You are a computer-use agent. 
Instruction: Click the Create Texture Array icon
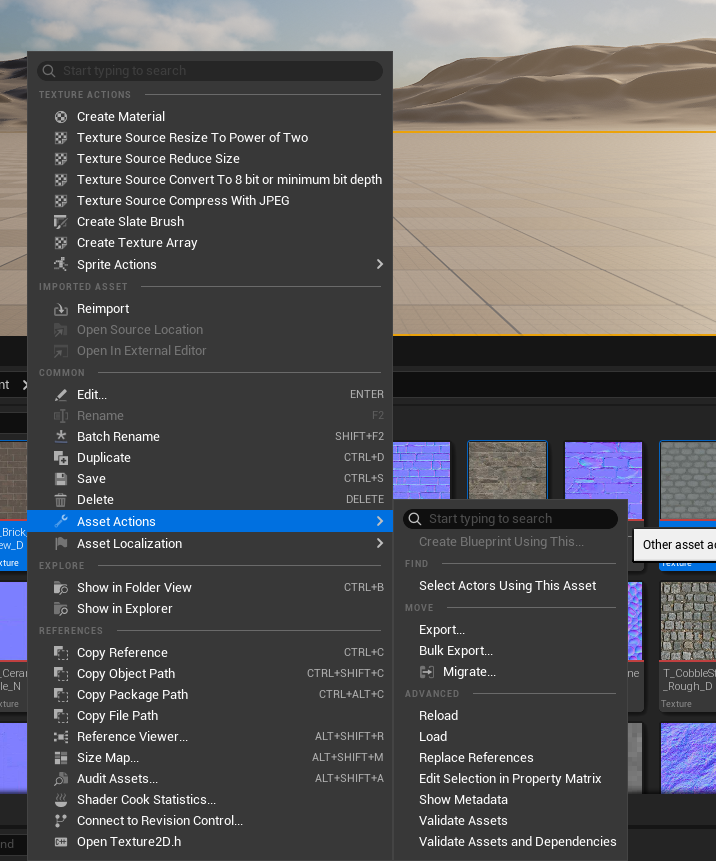click(61, 243)
